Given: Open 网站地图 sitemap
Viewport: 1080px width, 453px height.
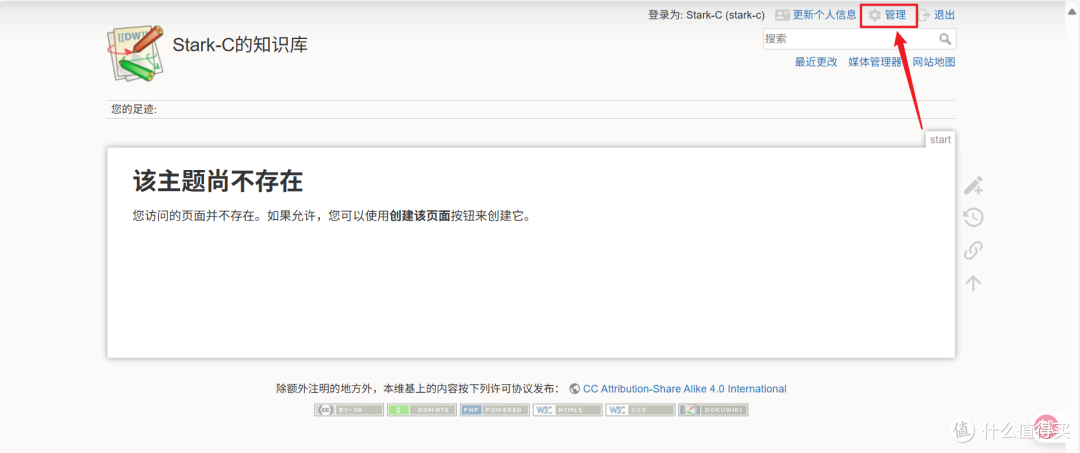Looking at the screenshot, I should 934,62.
